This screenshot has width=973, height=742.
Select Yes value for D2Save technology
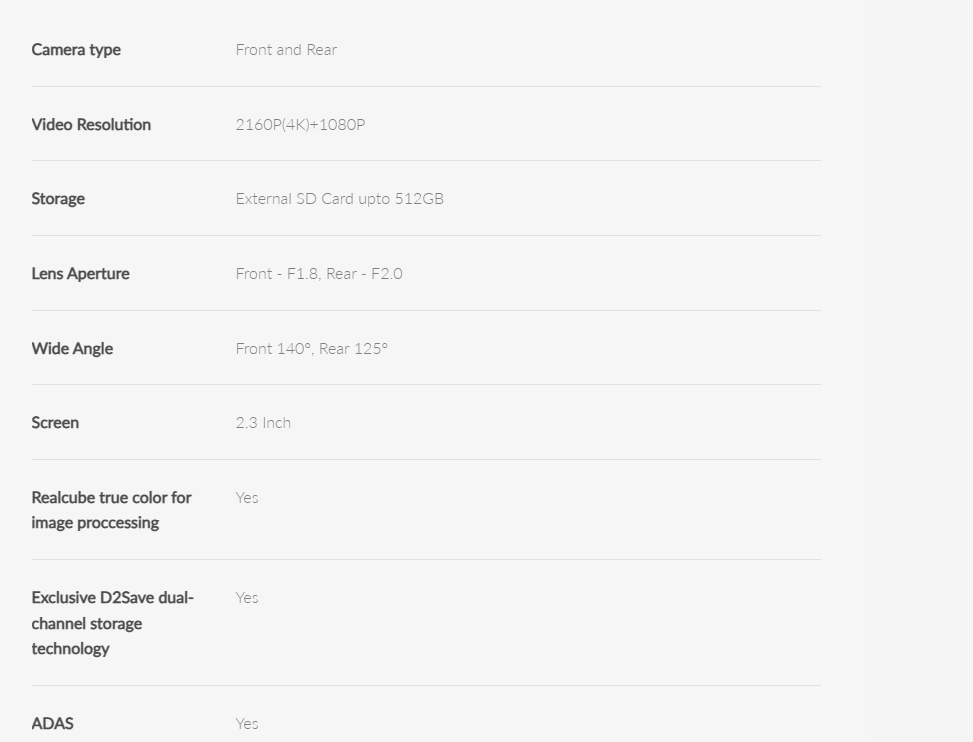247,597
